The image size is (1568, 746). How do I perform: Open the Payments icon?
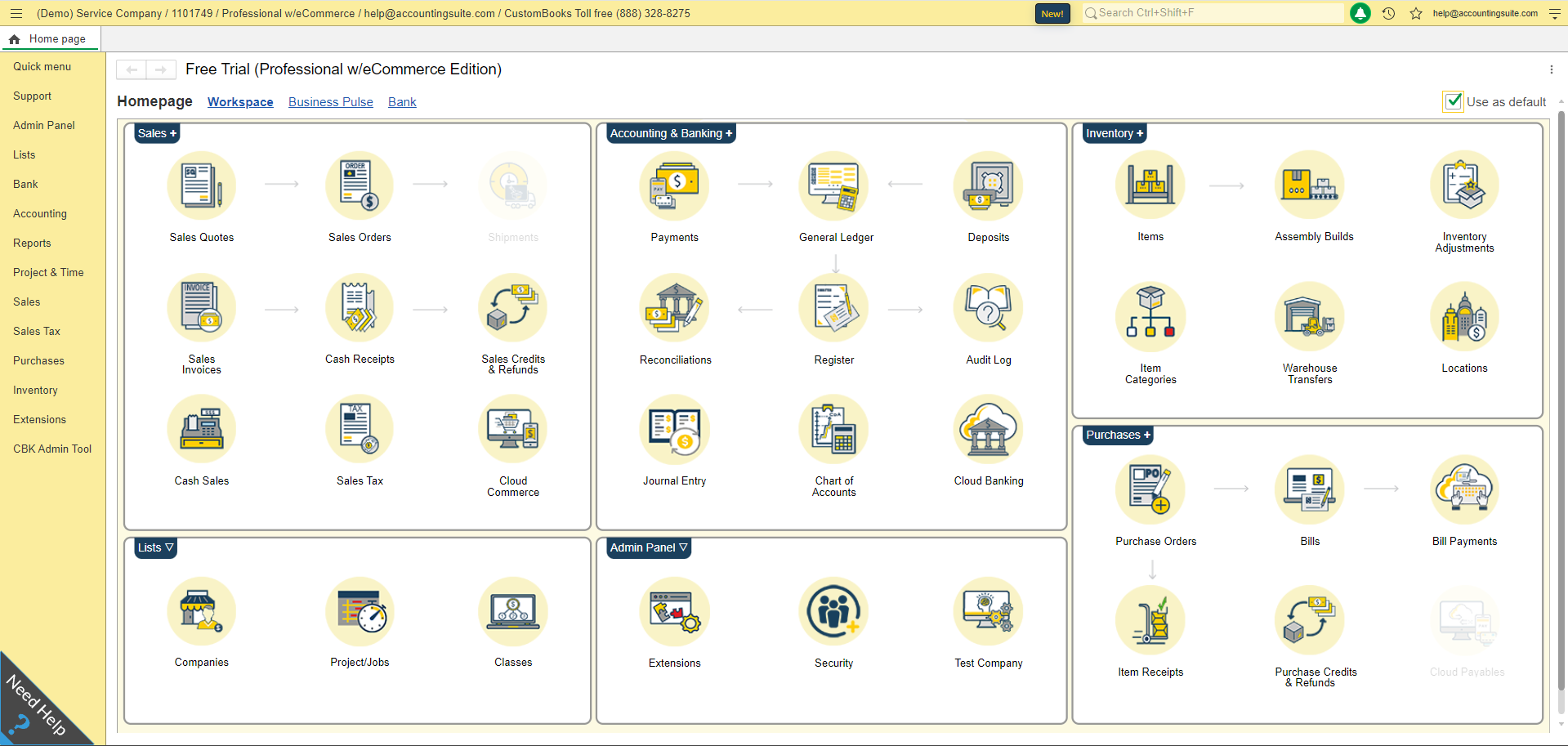[x=674, y=186]
